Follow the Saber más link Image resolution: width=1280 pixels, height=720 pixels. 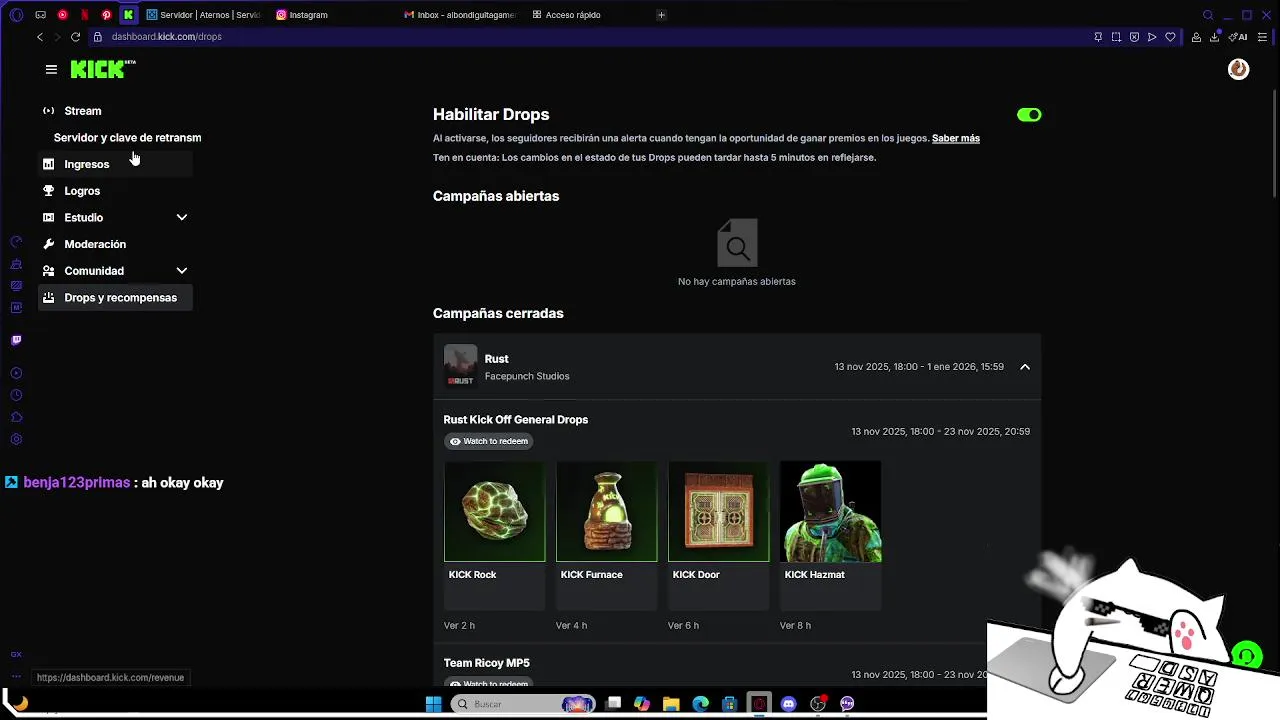click(x=956, y=138)
